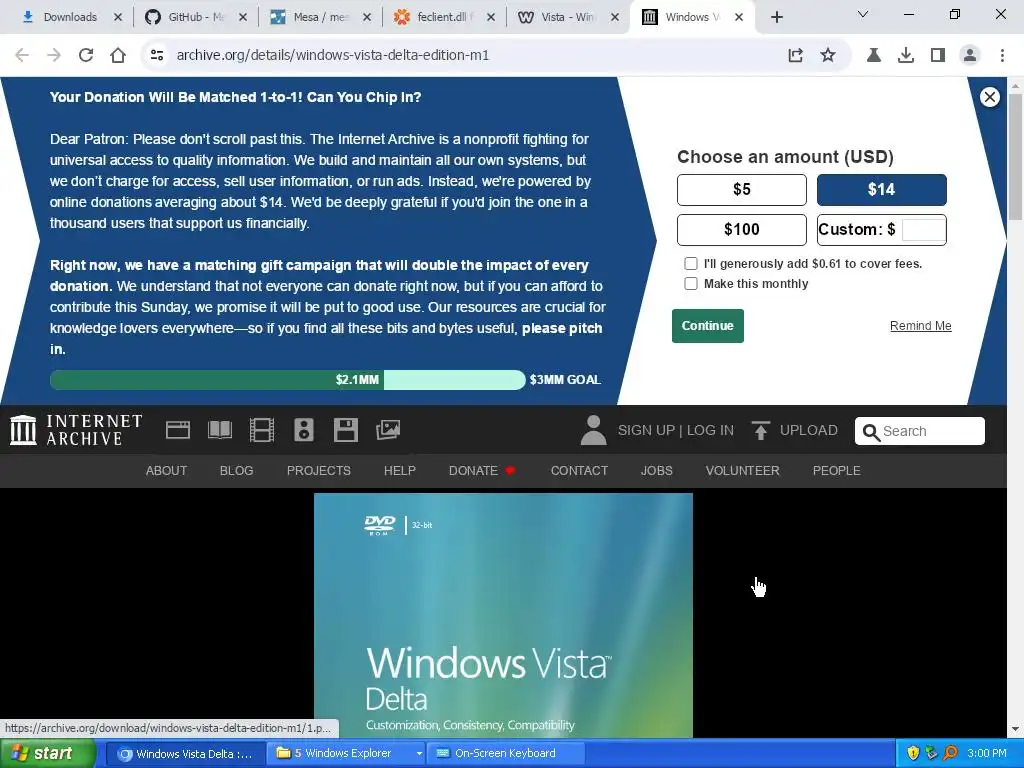Click the forward navigation arrow
Screen dimensions: 1024x768
click(x=54, y=55)
